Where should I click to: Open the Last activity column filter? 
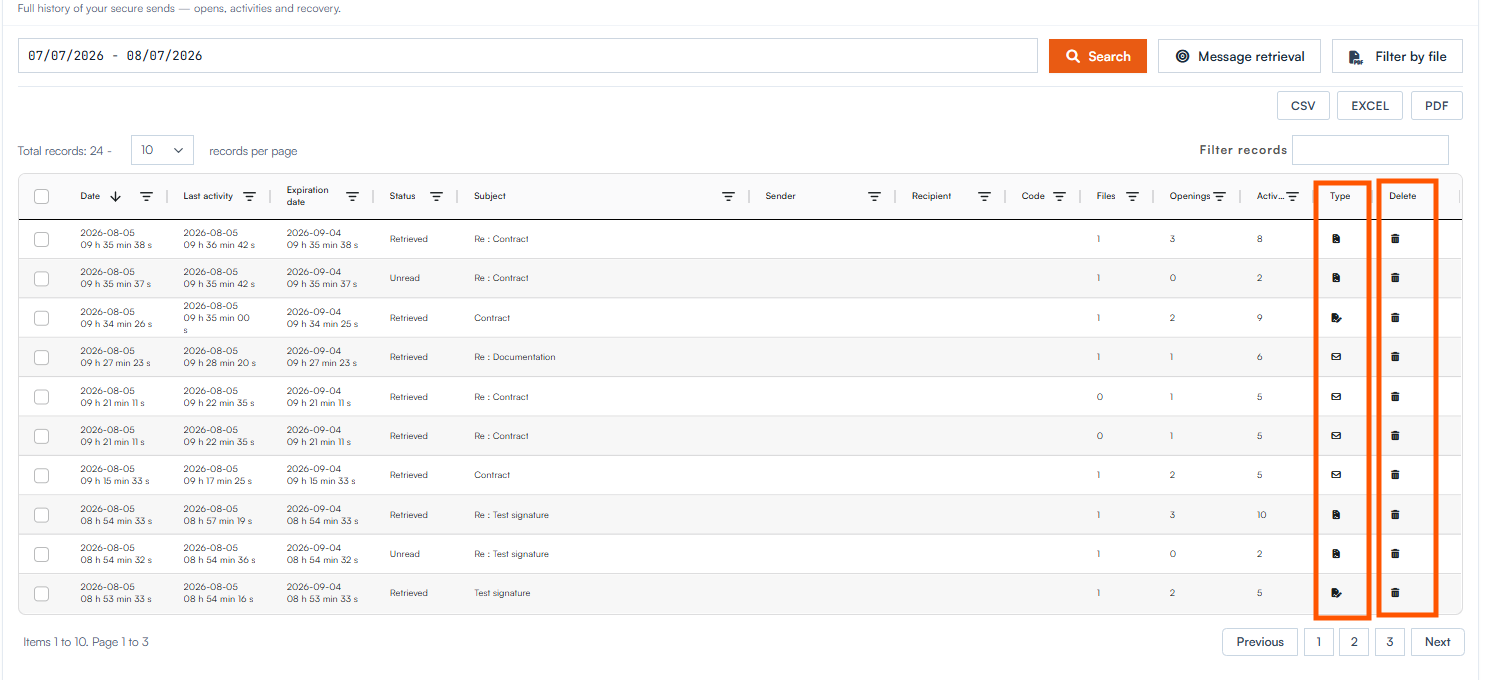250,197
